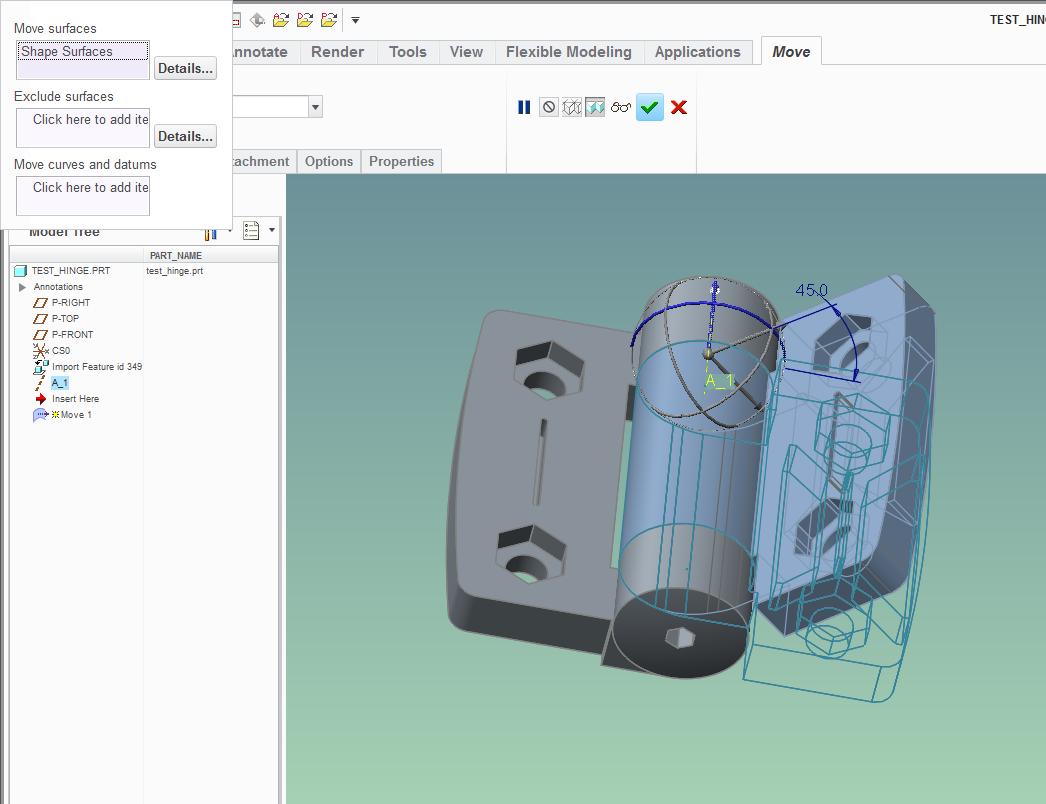Image resolution: width=1046 pixels, height=804 pixels.
Task: Click Details button beside Exclude surfaces
Action: (185, 136)
